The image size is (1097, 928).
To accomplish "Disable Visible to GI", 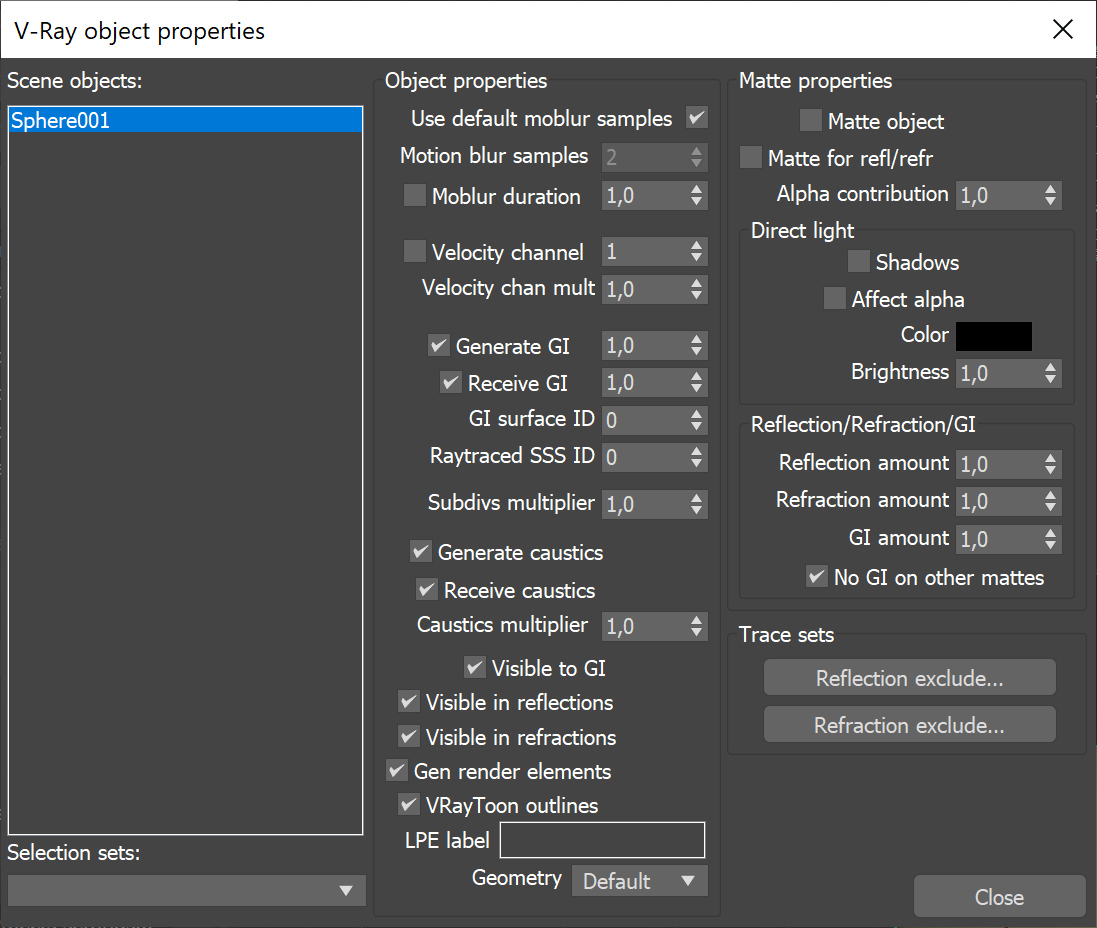I will tap(475, 667).
